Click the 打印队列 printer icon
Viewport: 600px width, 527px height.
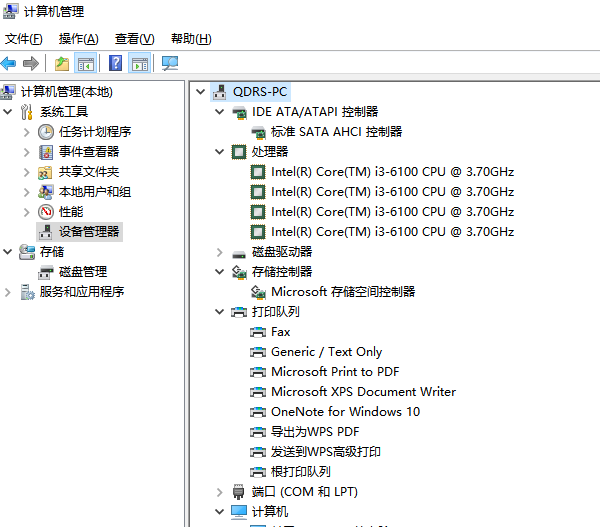[239, 312]
